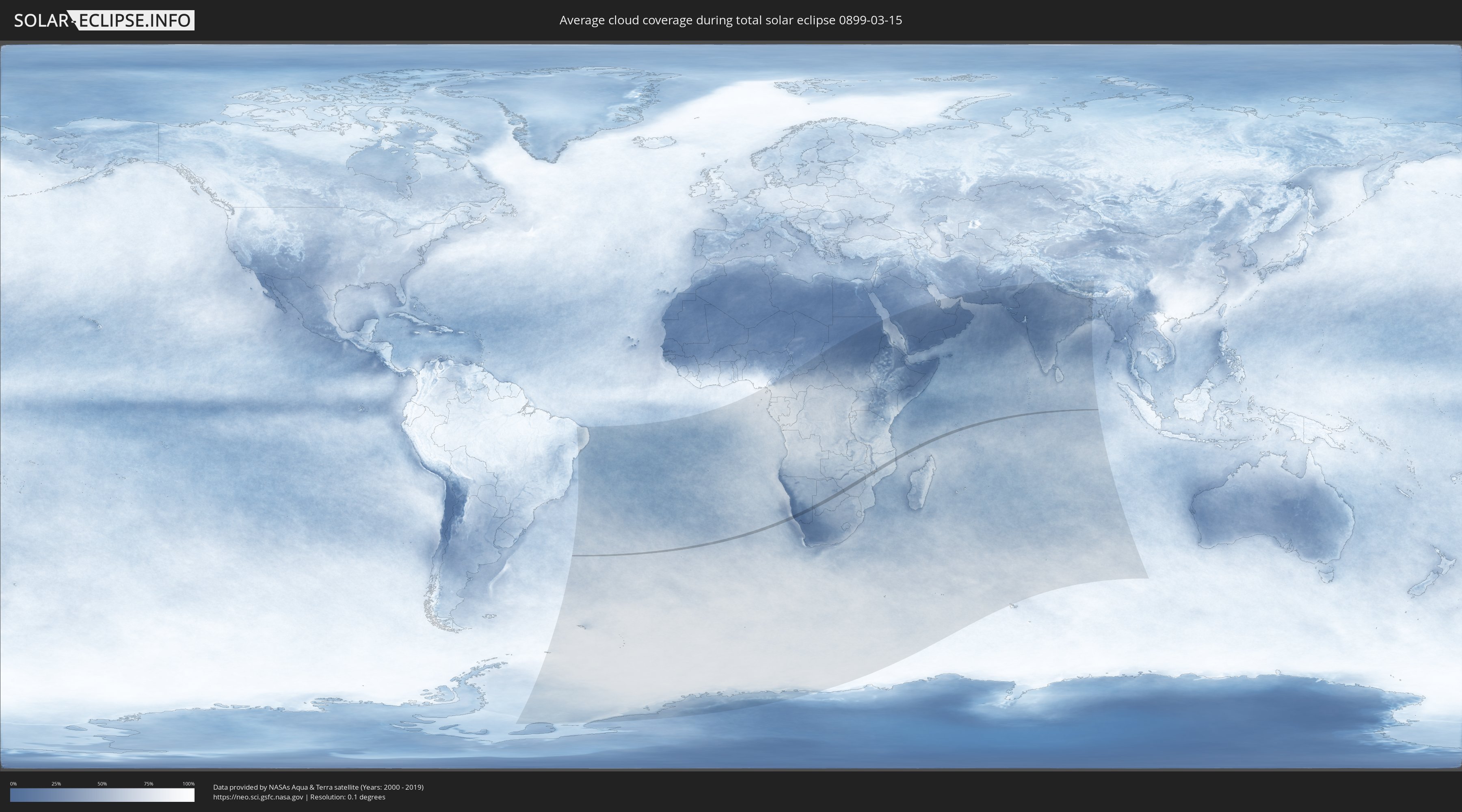
Task: Click the cloud coverage color gradient legend bar
Action: (102, 795)
